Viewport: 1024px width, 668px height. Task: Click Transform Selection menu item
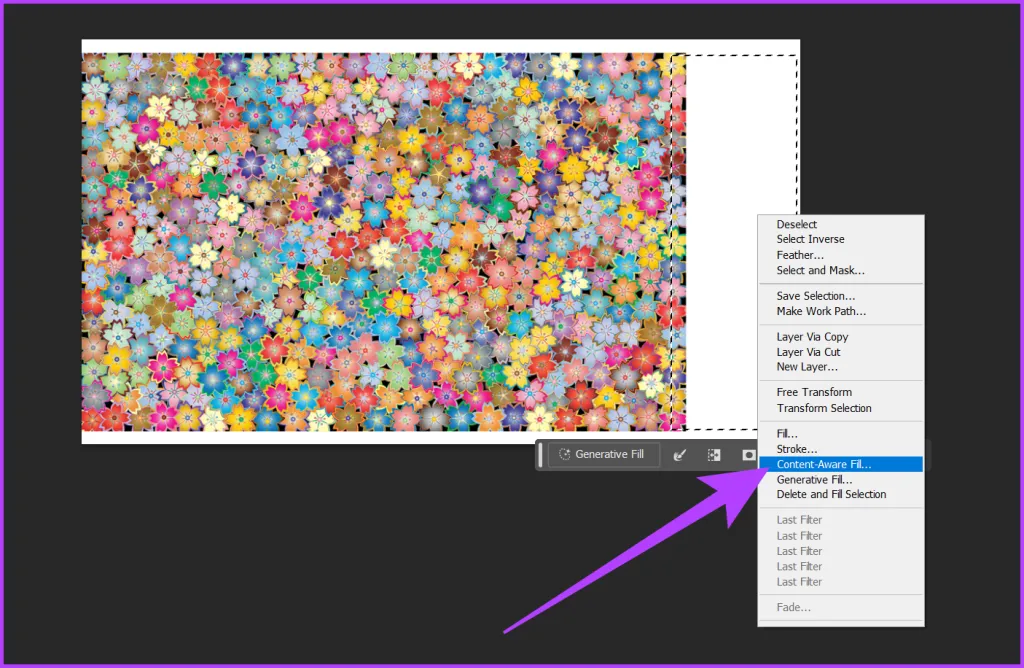coord(824,408)
